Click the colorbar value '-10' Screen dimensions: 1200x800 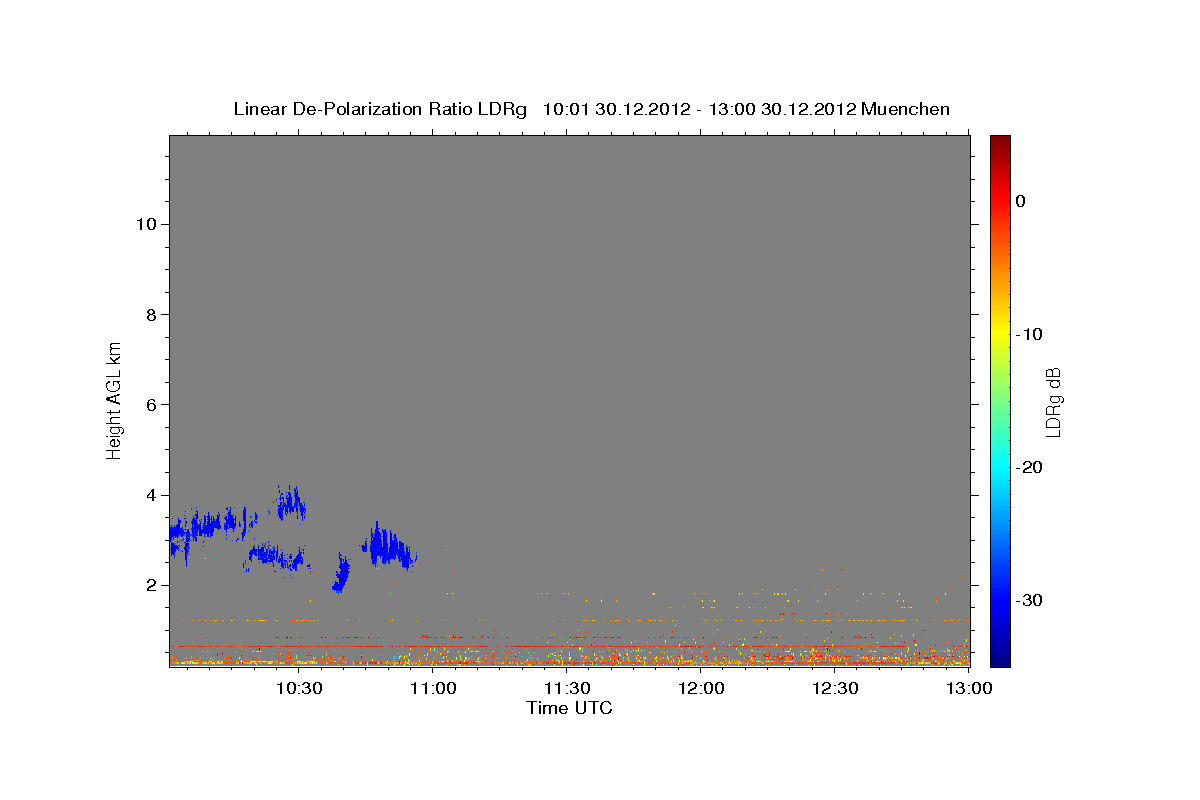[1030, 334]
